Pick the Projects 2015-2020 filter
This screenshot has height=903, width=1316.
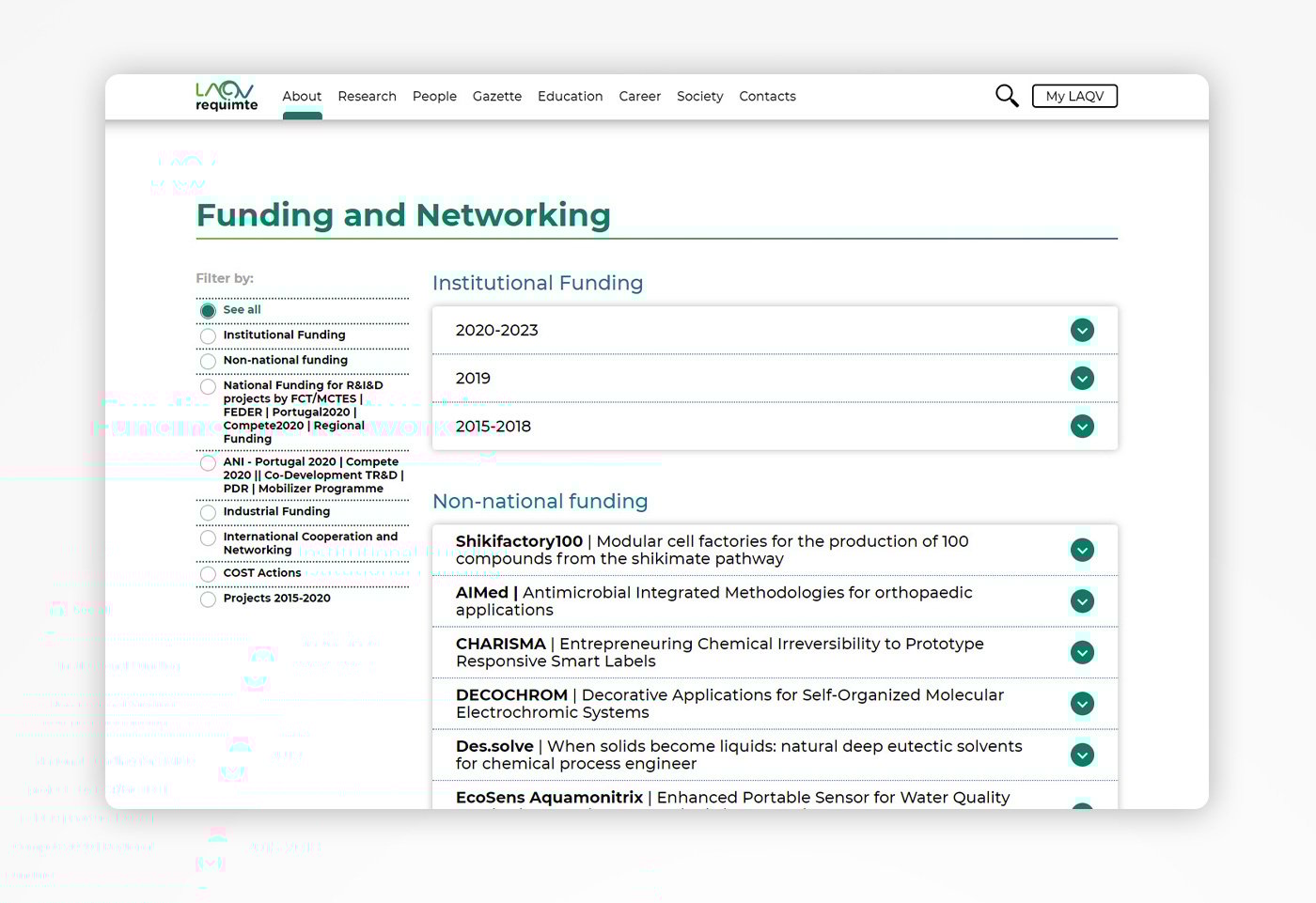pyautogui.click(x=208, y=599)
